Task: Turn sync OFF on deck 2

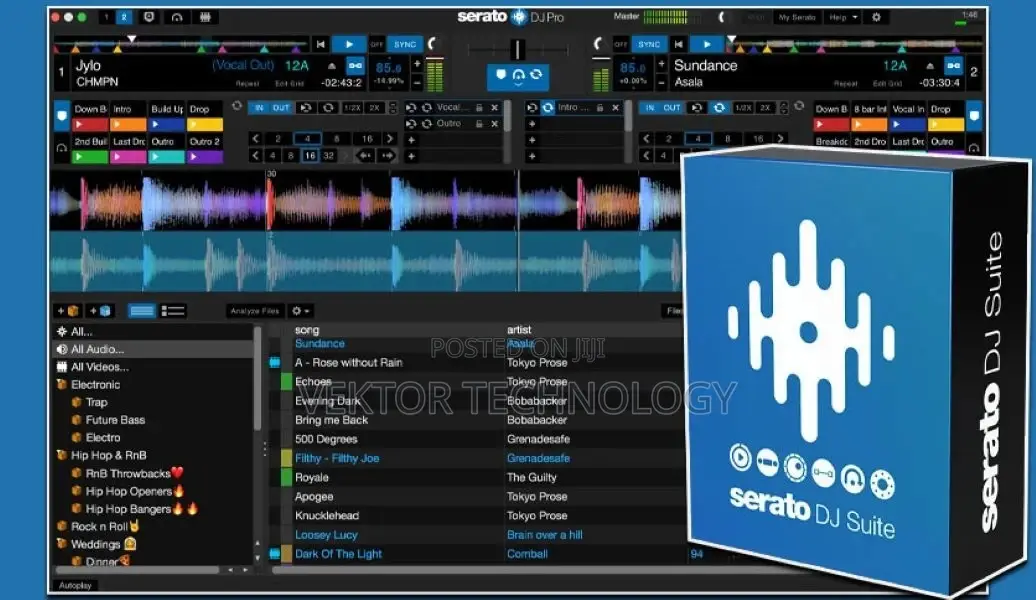Action: (x=620, y=44)
